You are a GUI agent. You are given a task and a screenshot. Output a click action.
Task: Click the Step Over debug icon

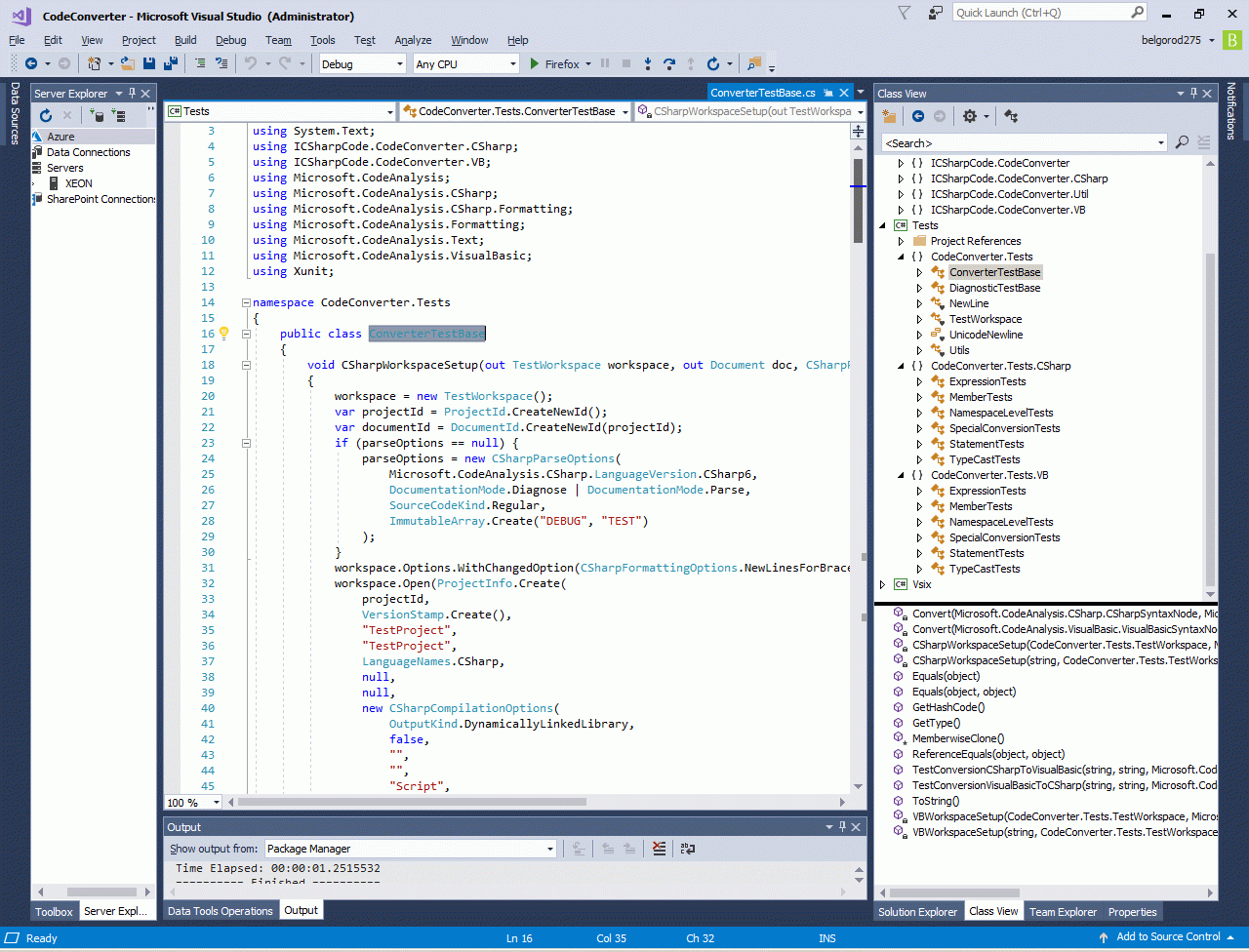pyautogui.click(x=668, y=63)
